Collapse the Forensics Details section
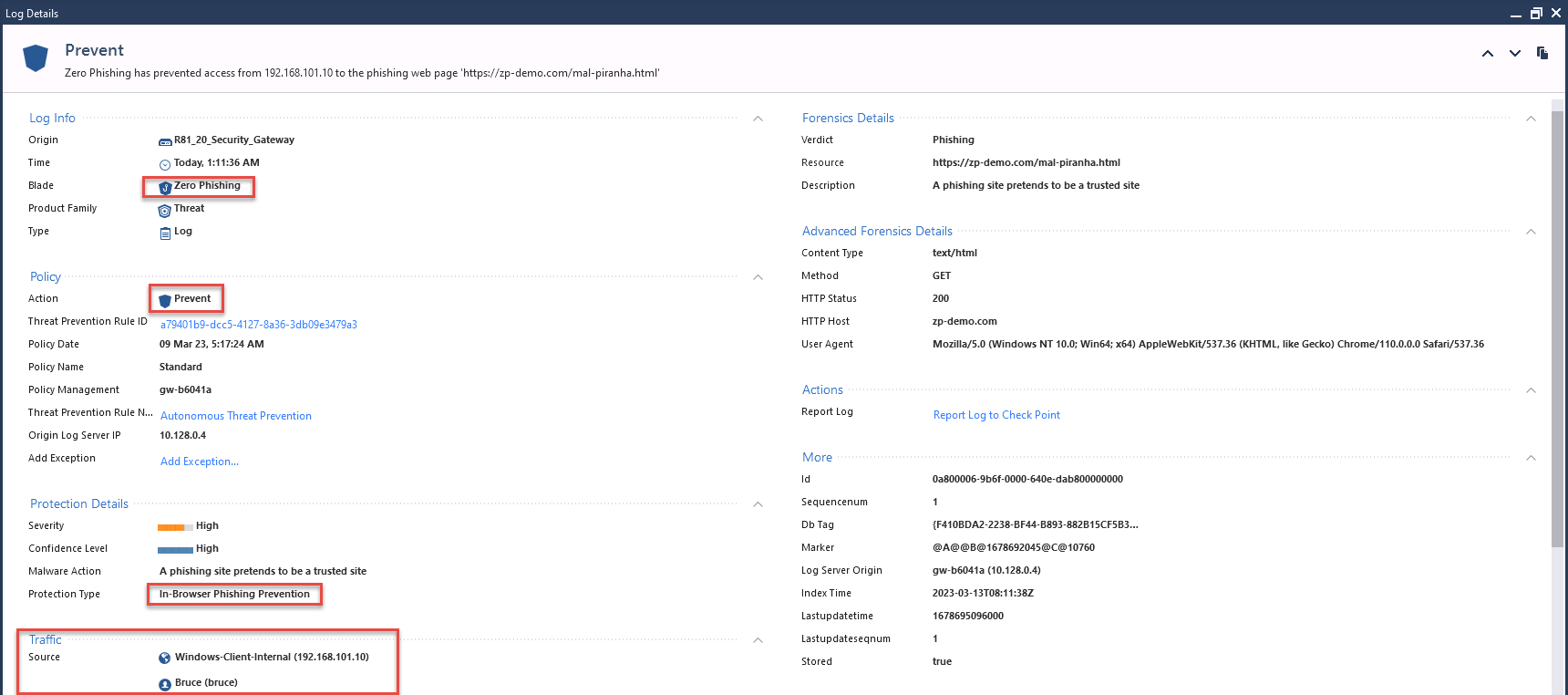Viewport: 1568px width, 695px height. click(1531, 119)
